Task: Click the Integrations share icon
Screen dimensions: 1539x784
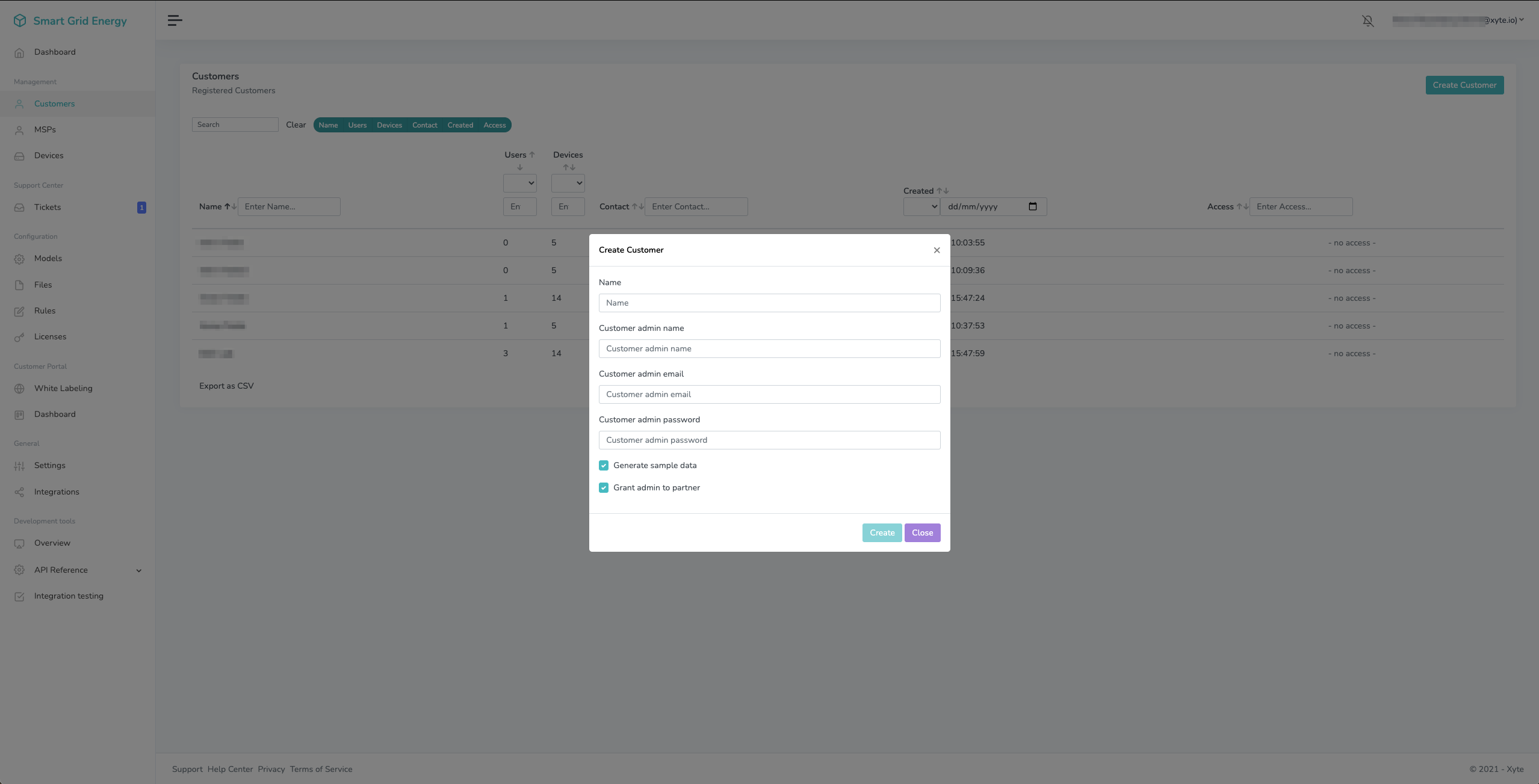Action: pyautogui.click(x=19, y=492)
